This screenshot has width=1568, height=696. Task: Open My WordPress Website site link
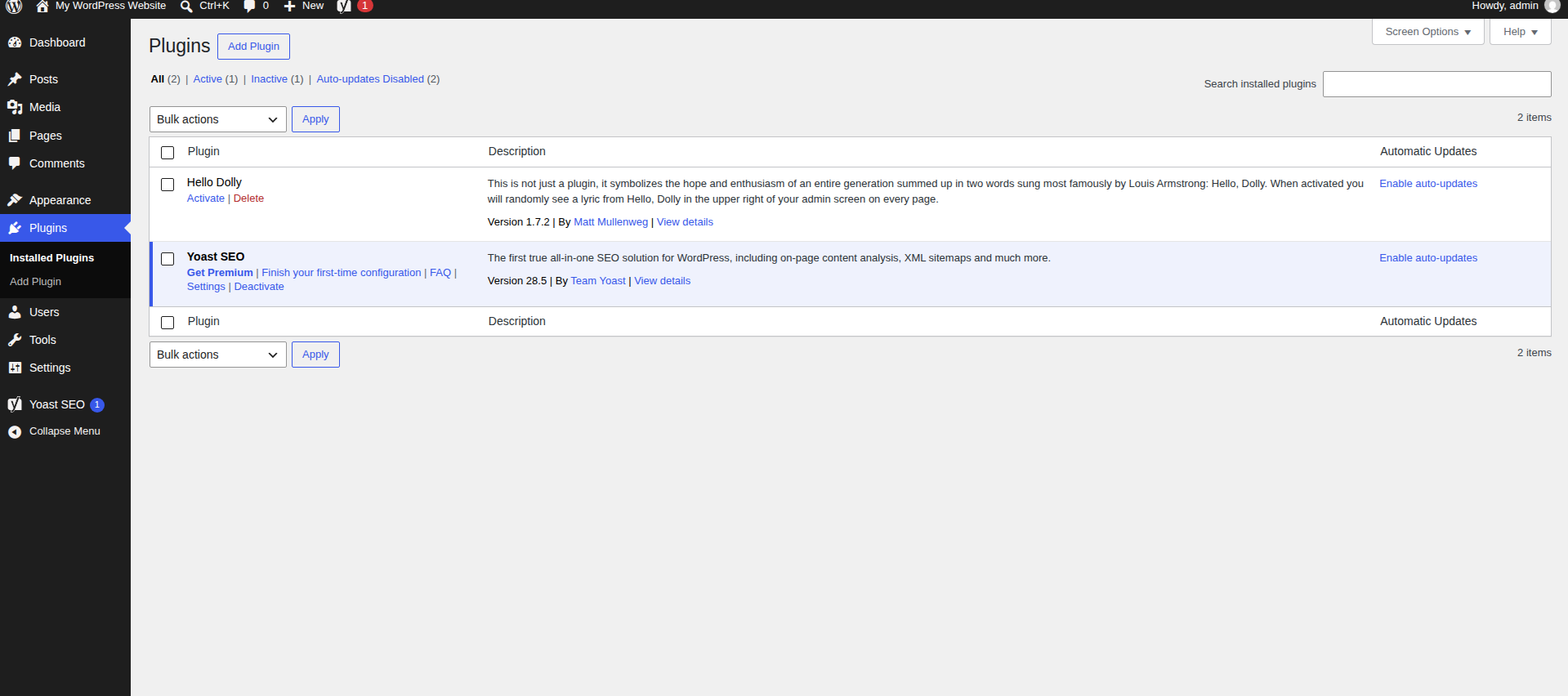point(110,6)
